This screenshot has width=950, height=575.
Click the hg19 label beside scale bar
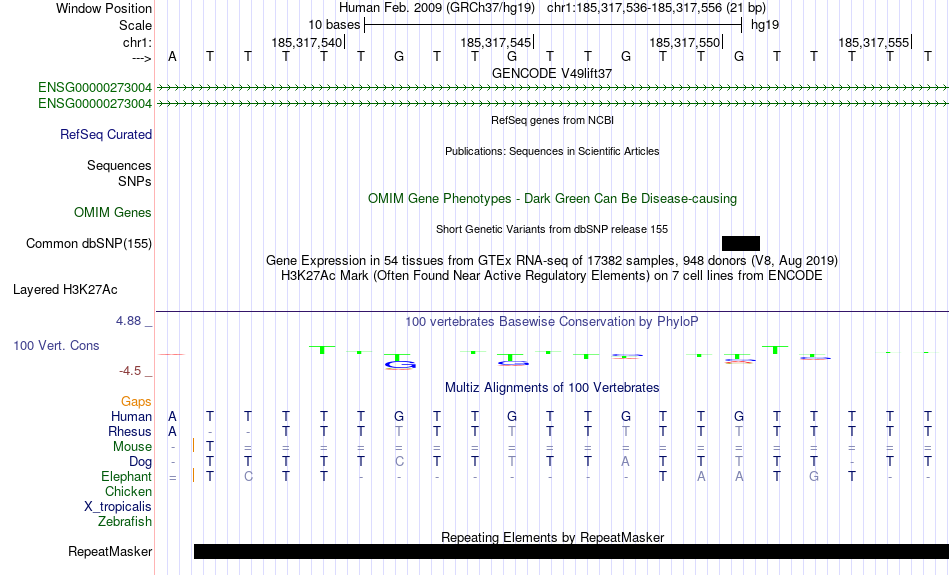pos(765,25)
